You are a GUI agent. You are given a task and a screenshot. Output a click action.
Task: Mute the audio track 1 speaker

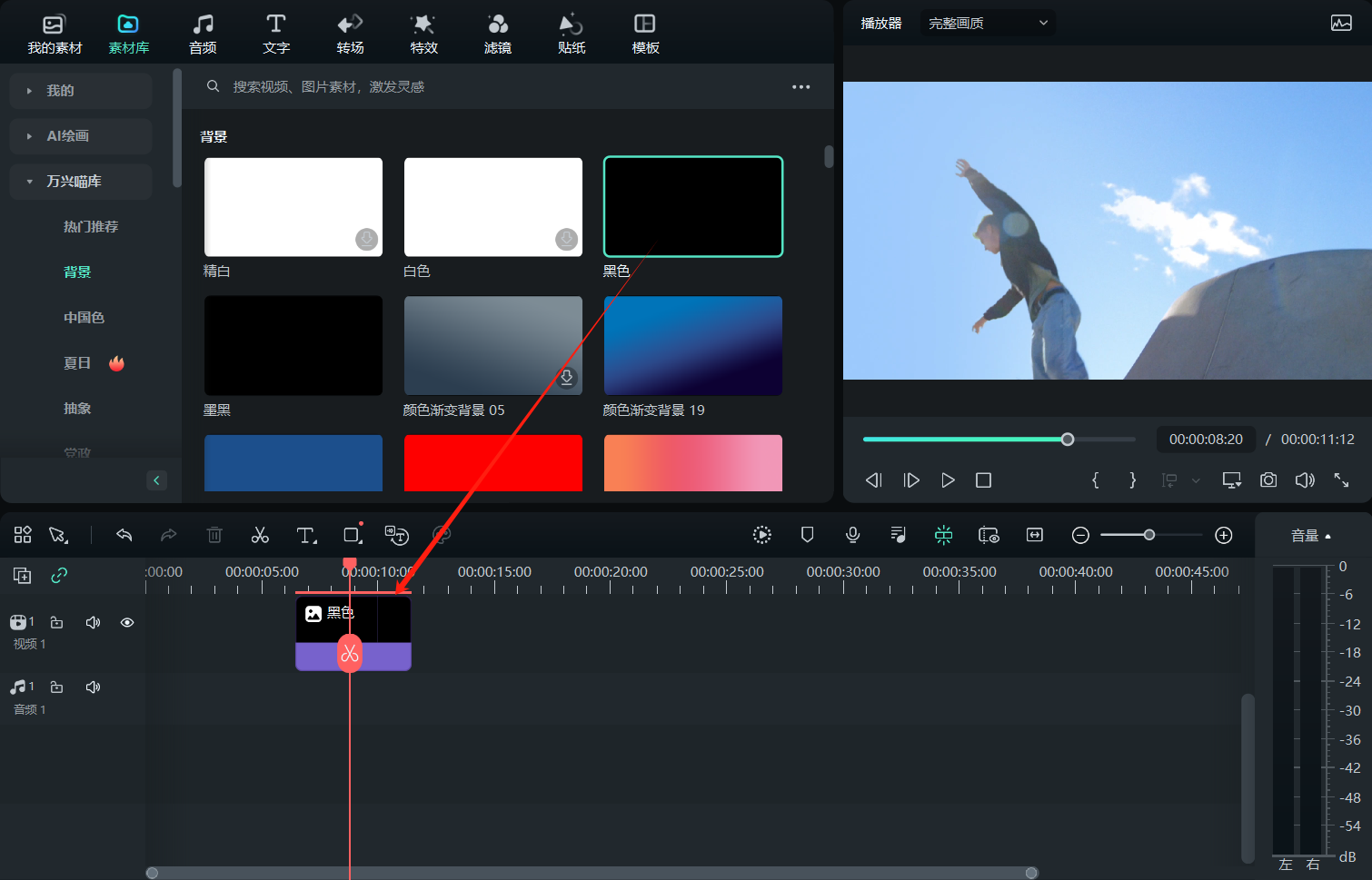93,687
